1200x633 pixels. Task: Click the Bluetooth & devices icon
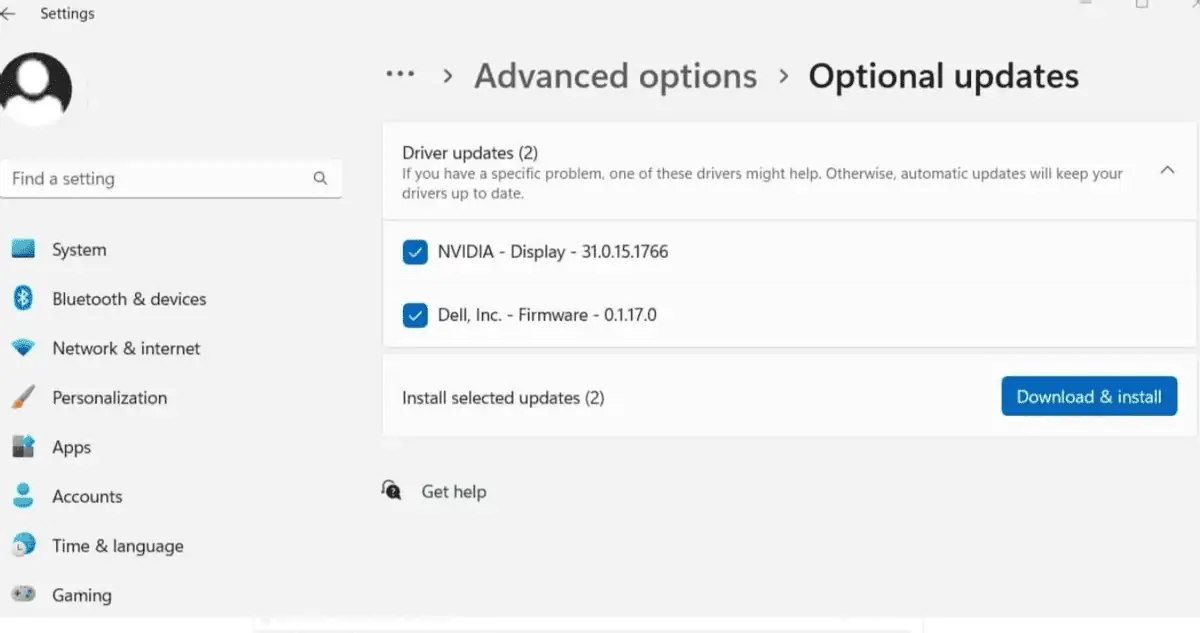click(x=23, y=299)
